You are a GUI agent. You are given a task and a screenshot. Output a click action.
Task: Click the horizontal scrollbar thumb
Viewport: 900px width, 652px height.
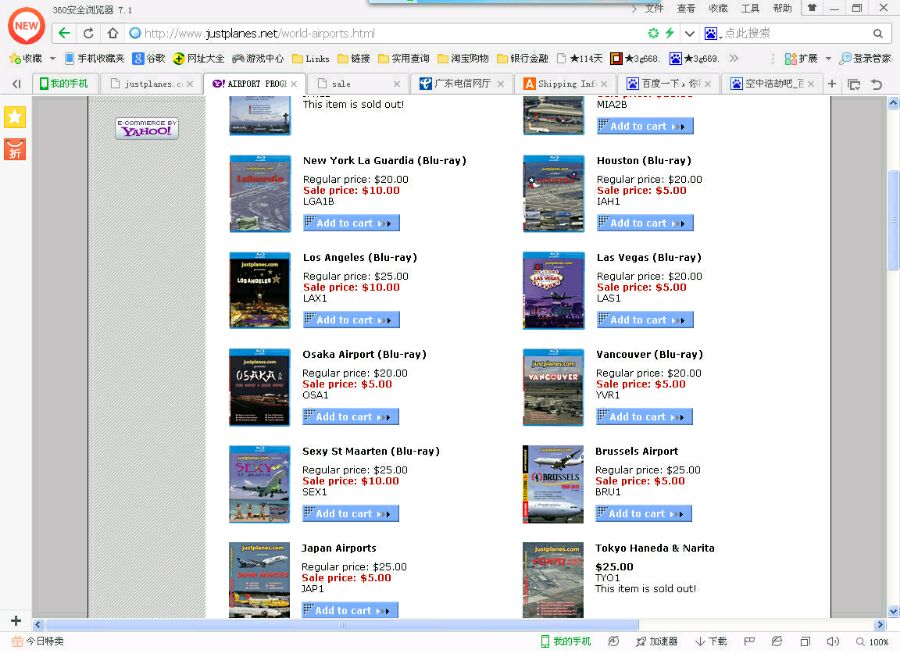(x=342, y=624)
